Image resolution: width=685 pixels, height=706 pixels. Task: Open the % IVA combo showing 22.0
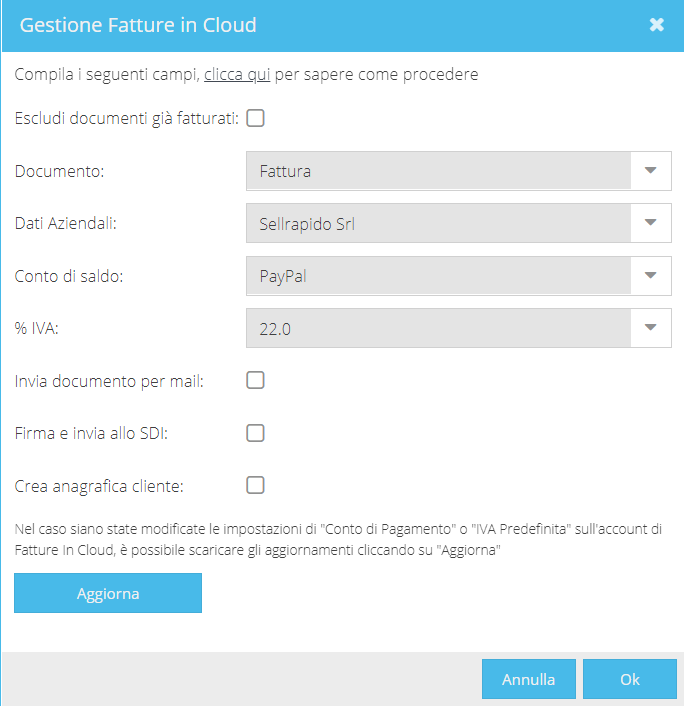tap(458, 328)
